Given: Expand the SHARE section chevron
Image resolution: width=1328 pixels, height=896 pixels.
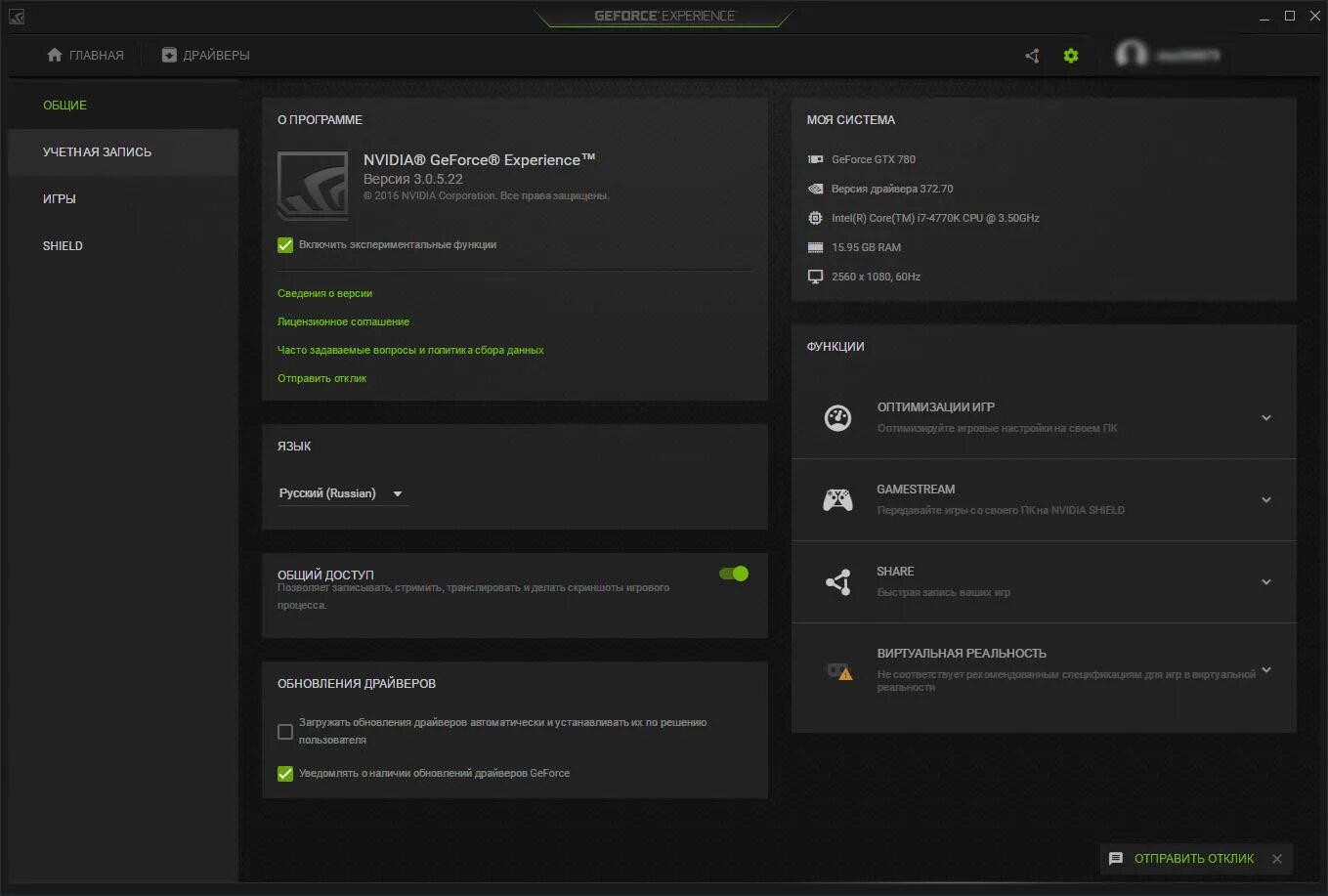Looking at the screenshot, I should click(x=1266, y=582).
